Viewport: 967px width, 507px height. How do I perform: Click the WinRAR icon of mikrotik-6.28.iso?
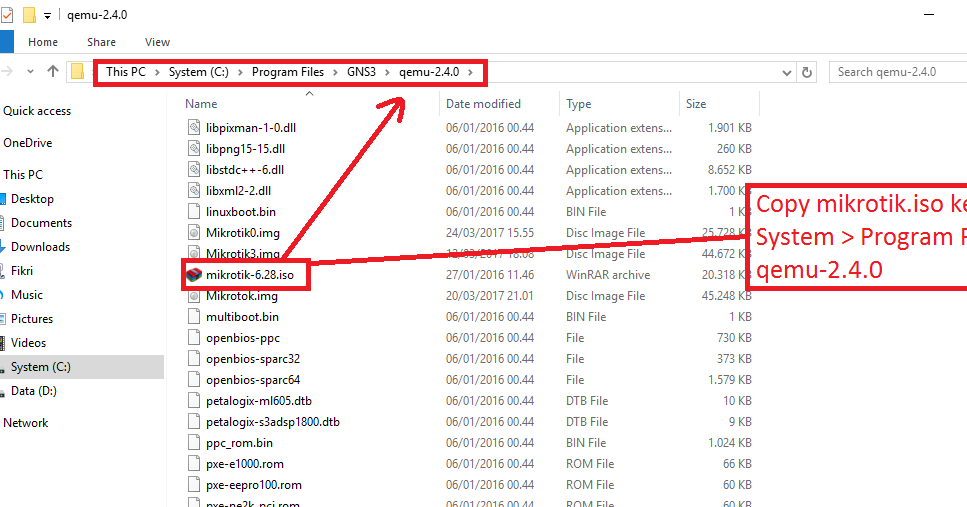(194, 274)
